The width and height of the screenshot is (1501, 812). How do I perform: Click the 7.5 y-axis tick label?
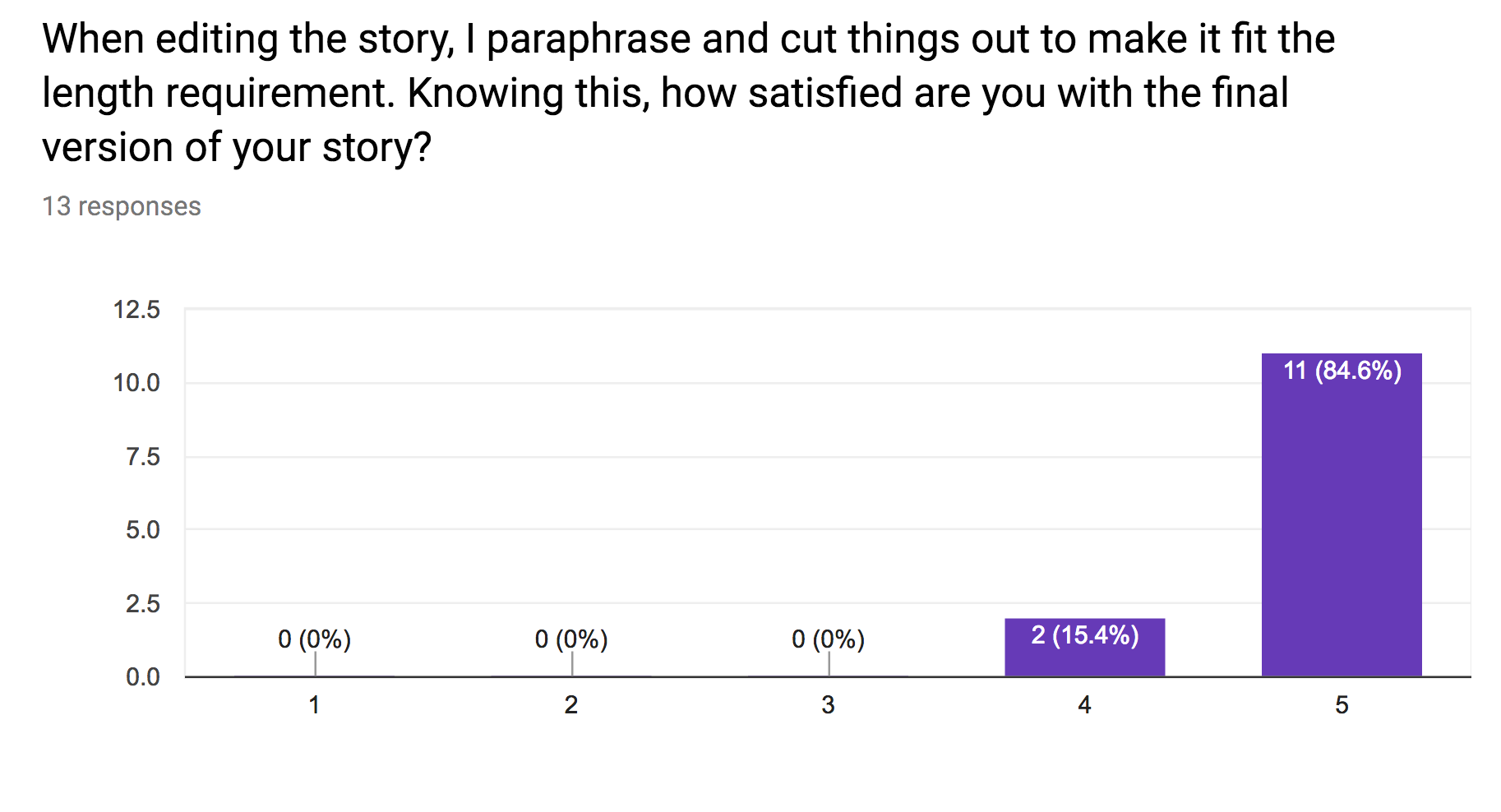coord(142,457)
